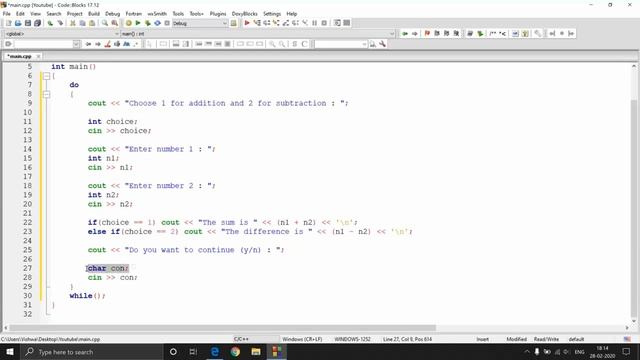Click the Open file toolbar icon

tap(18, 23)
